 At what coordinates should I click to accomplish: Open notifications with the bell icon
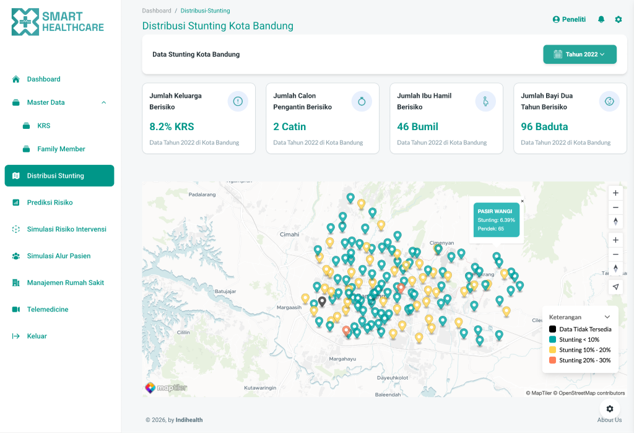click(601, 19)
